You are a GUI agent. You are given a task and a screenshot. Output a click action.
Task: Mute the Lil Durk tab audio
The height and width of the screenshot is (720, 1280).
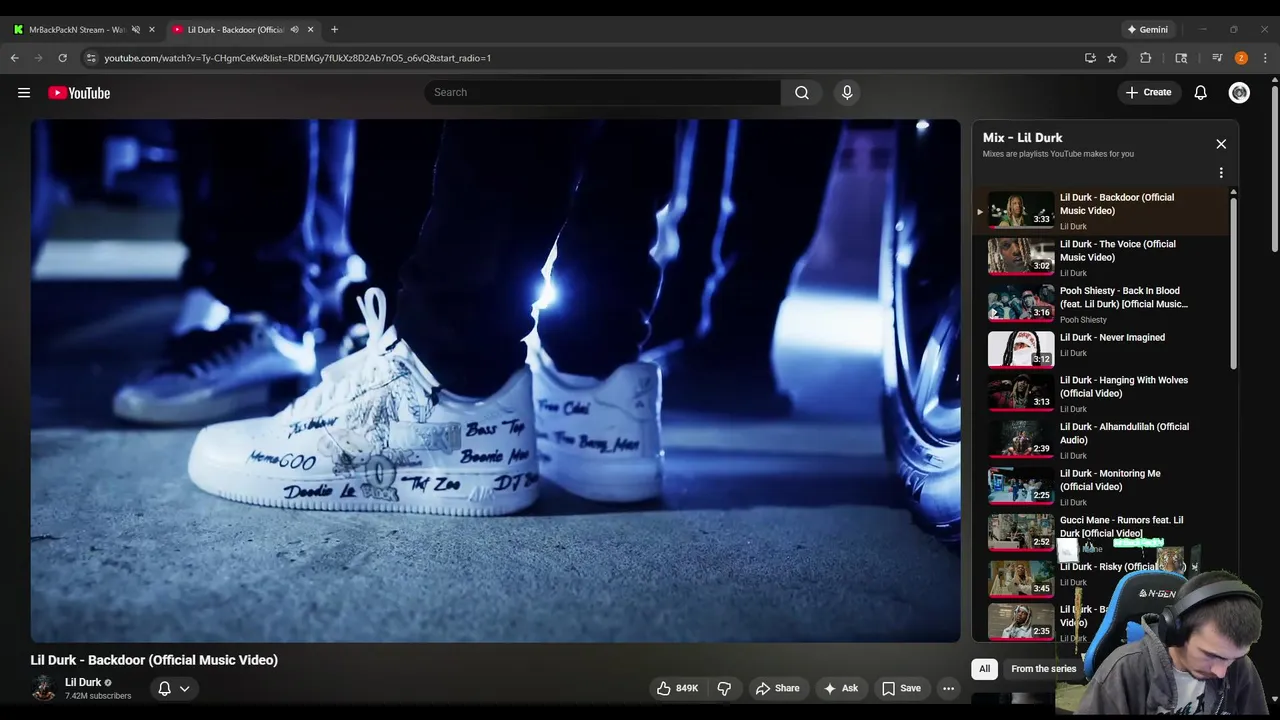pyautogui.click(x=294, y=29)
